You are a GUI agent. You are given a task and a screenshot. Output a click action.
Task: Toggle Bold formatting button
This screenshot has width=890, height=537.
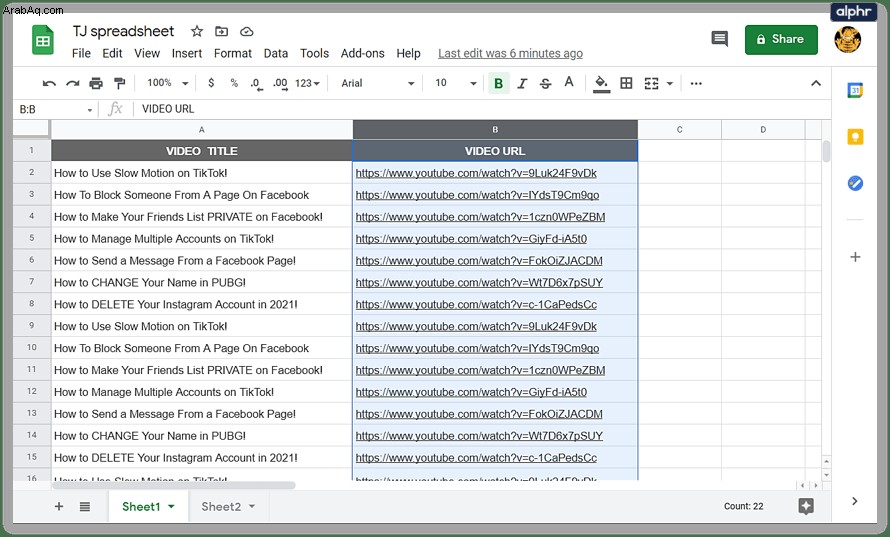498,83
